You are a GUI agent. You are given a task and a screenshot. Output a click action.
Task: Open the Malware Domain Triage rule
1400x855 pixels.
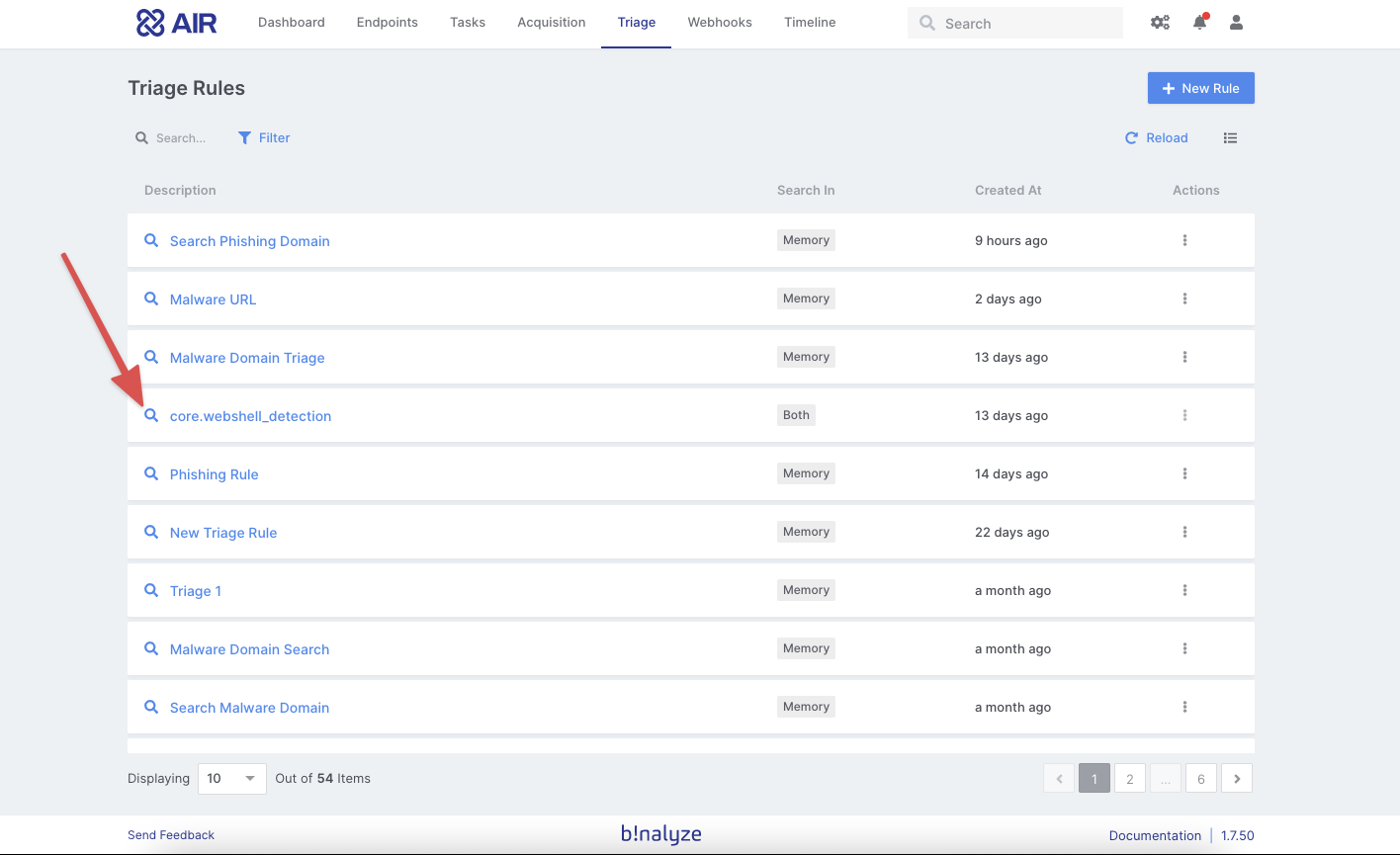coord(247,358)
